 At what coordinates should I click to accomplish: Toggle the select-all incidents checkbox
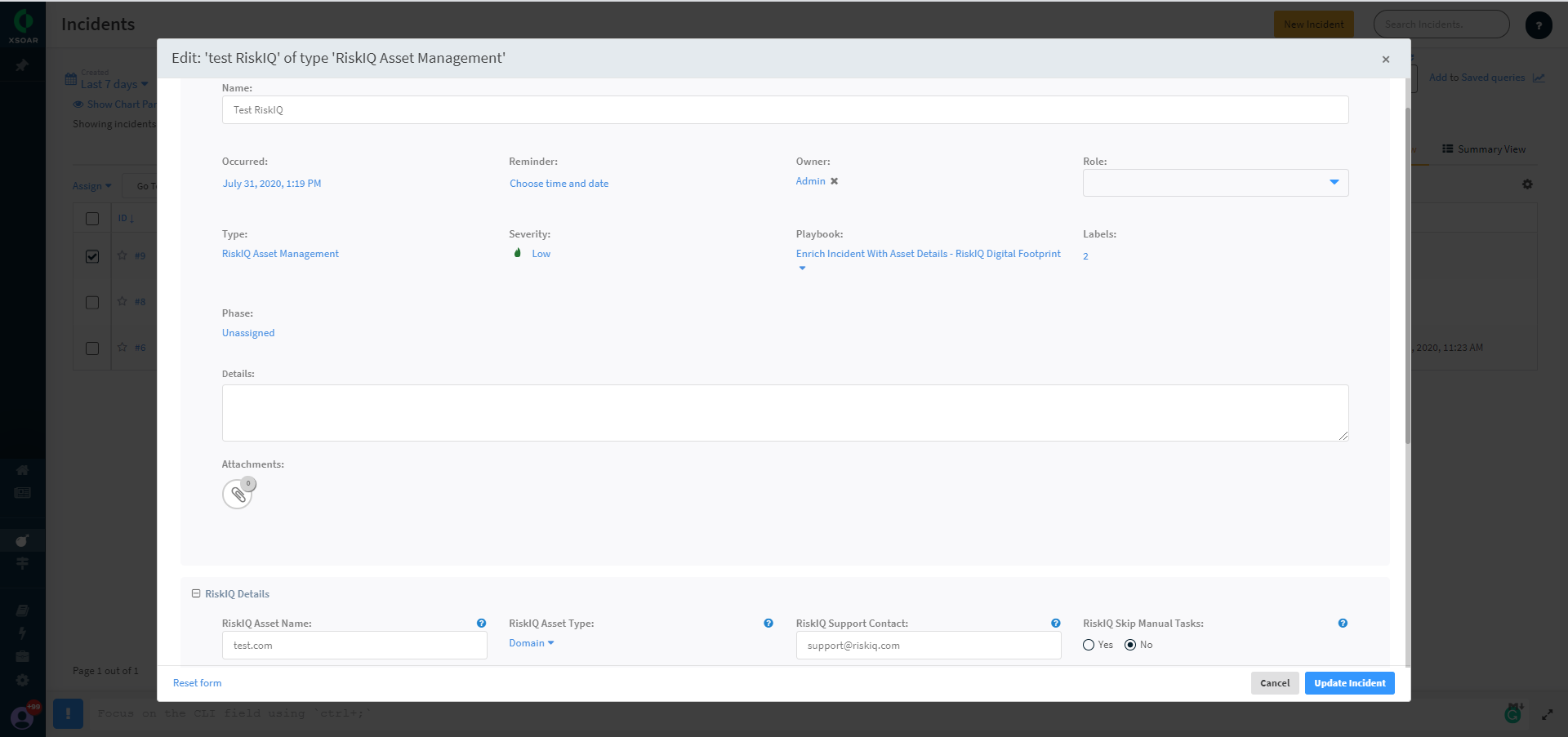(92, 219)
